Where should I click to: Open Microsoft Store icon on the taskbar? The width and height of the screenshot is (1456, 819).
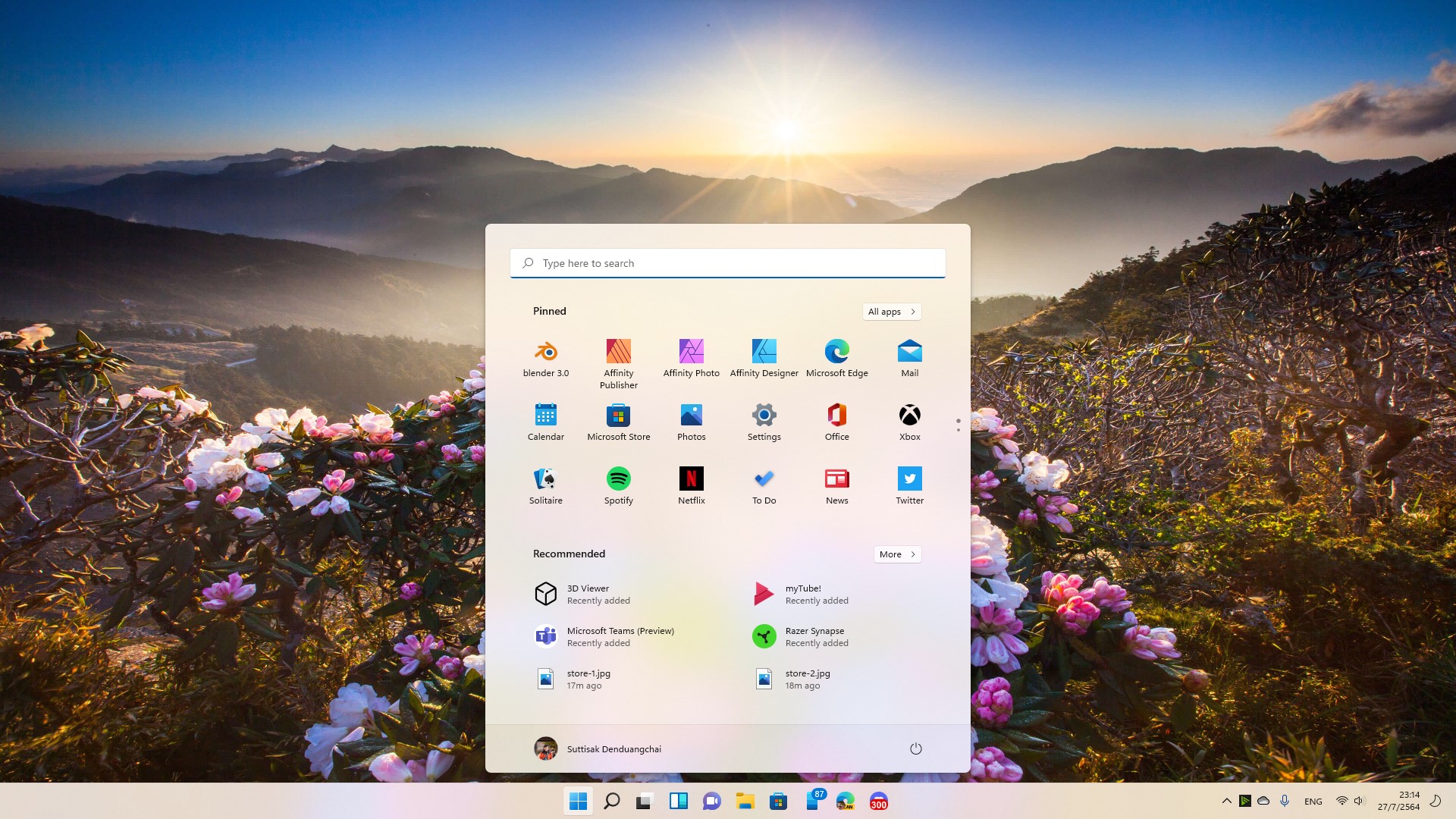[779, 802]
